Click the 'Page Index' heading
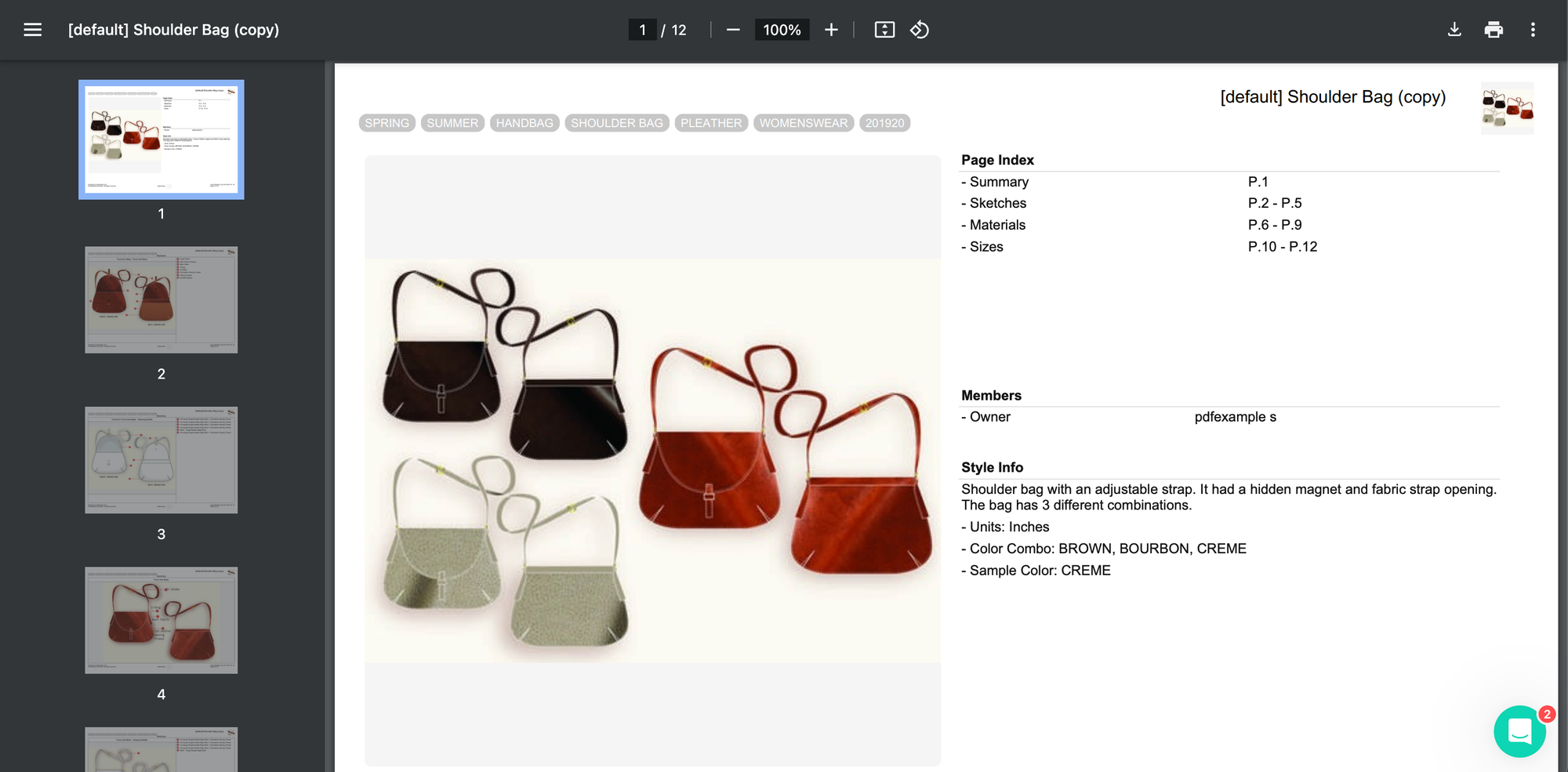1568x772 pixels. pyautogui.click(x=997, y=160)
